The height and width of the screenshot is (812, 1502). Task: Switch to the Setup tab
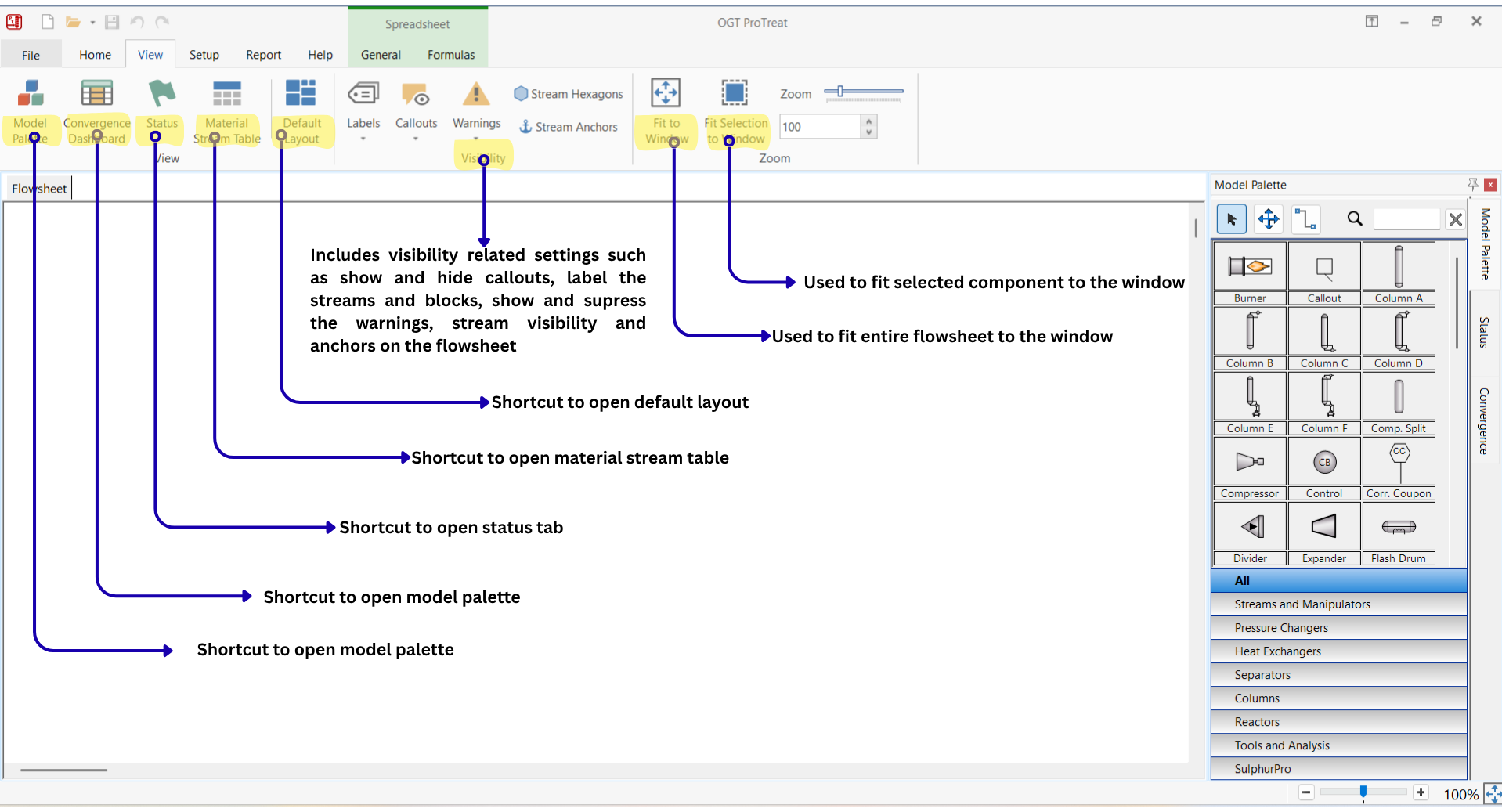204,55
